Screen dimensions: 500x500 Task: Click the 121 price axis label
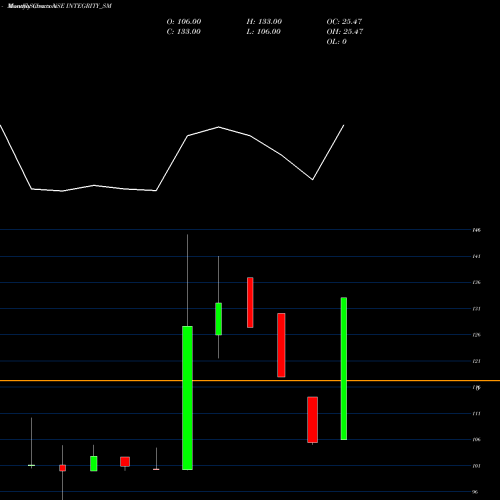click(x=476, y=361)
